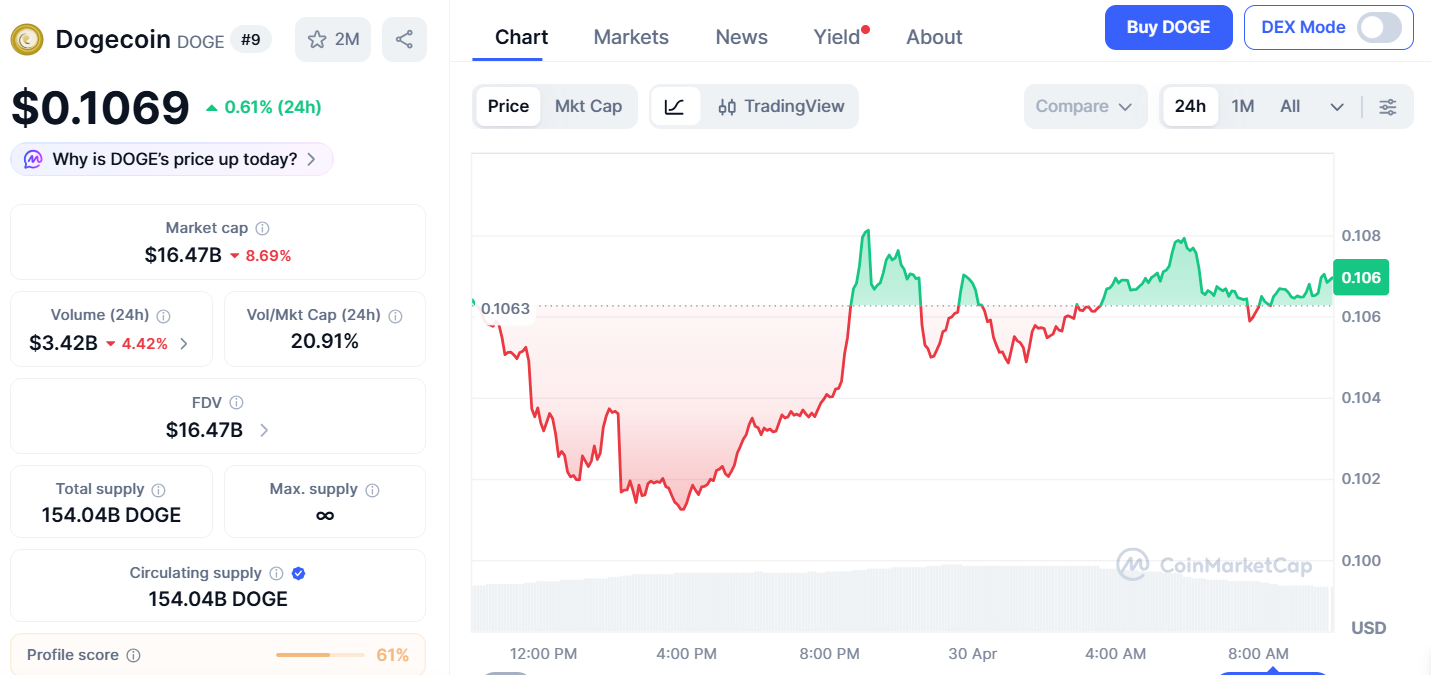Click the USD currency label

point(1369,628)
